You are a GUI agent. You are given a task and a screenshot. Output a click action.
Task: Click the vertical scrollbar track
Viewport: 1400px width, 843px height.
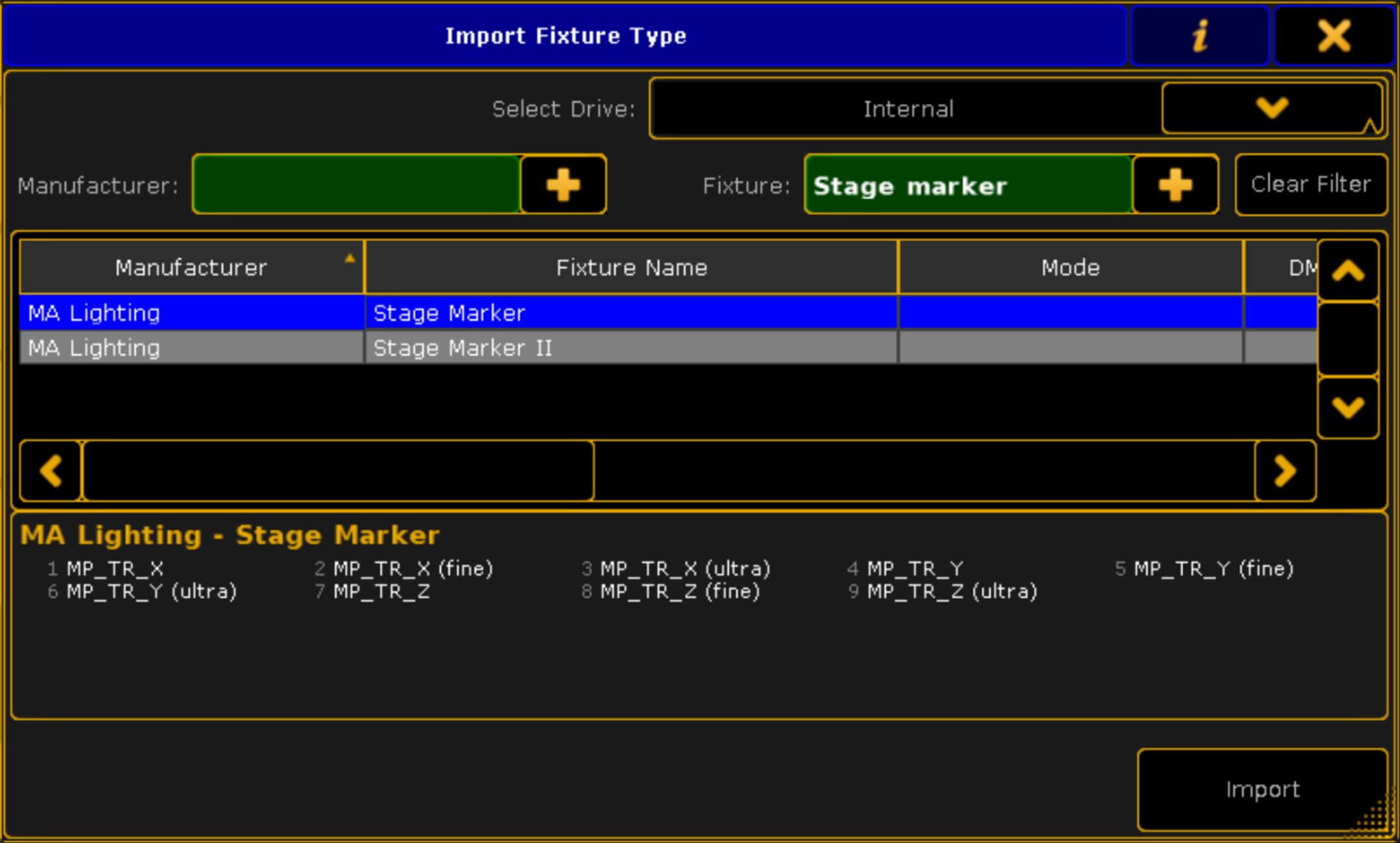click(1348, 338)
